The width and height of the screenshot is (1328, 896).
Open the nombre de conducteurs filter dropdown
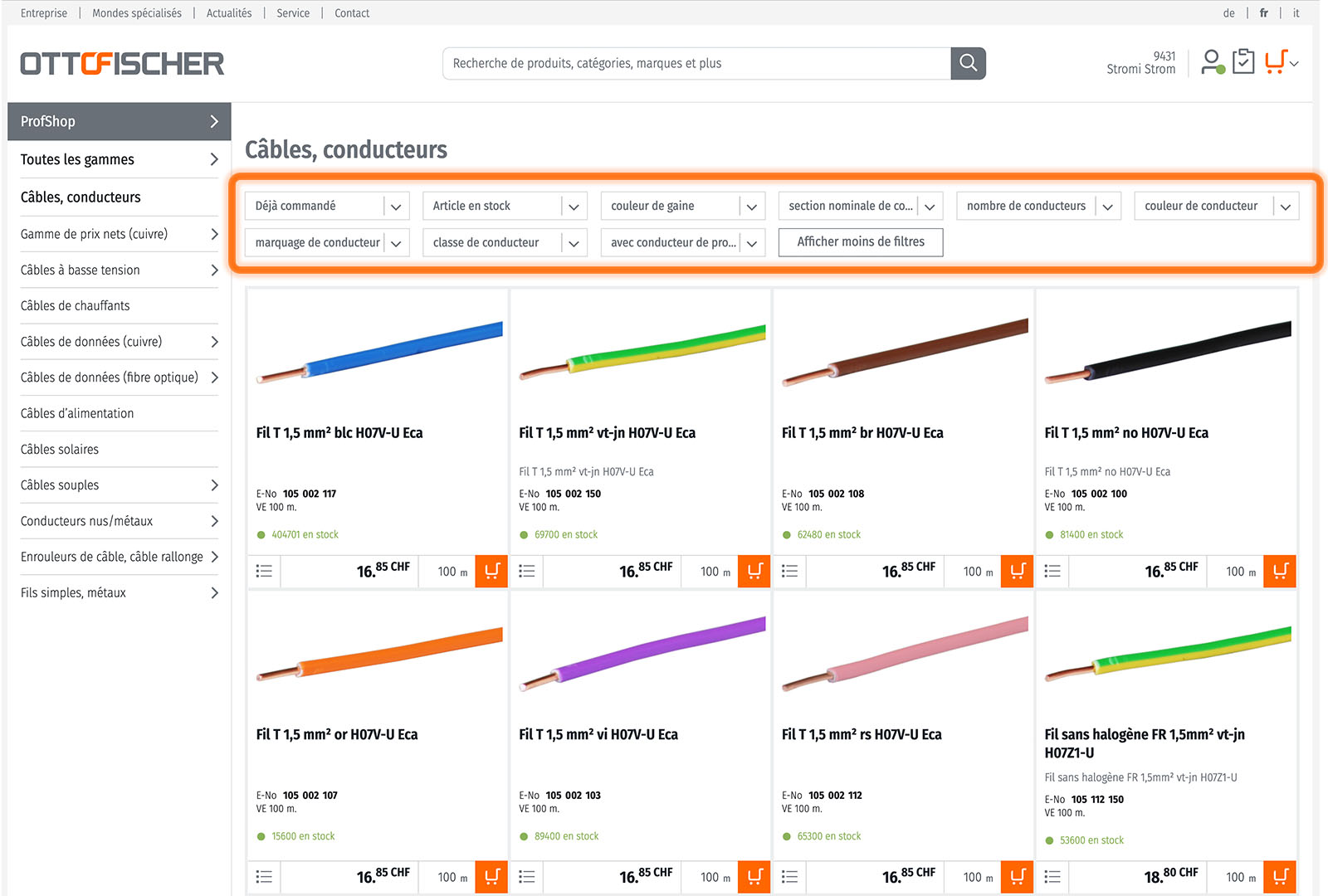1038,206
